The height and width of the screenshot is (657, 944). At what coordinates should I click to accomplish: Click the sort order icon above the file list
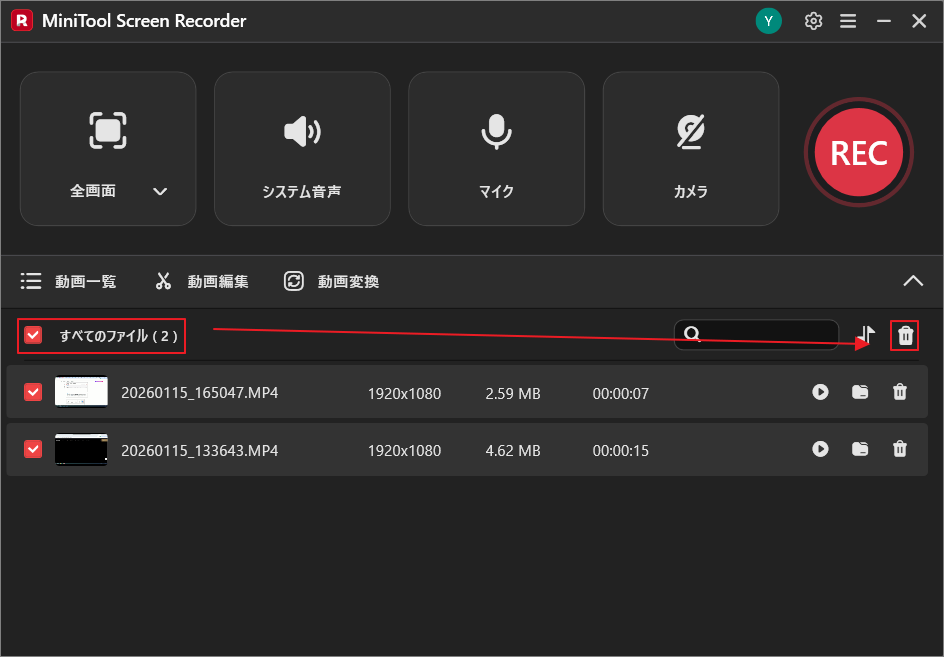(x=866, y=334)
